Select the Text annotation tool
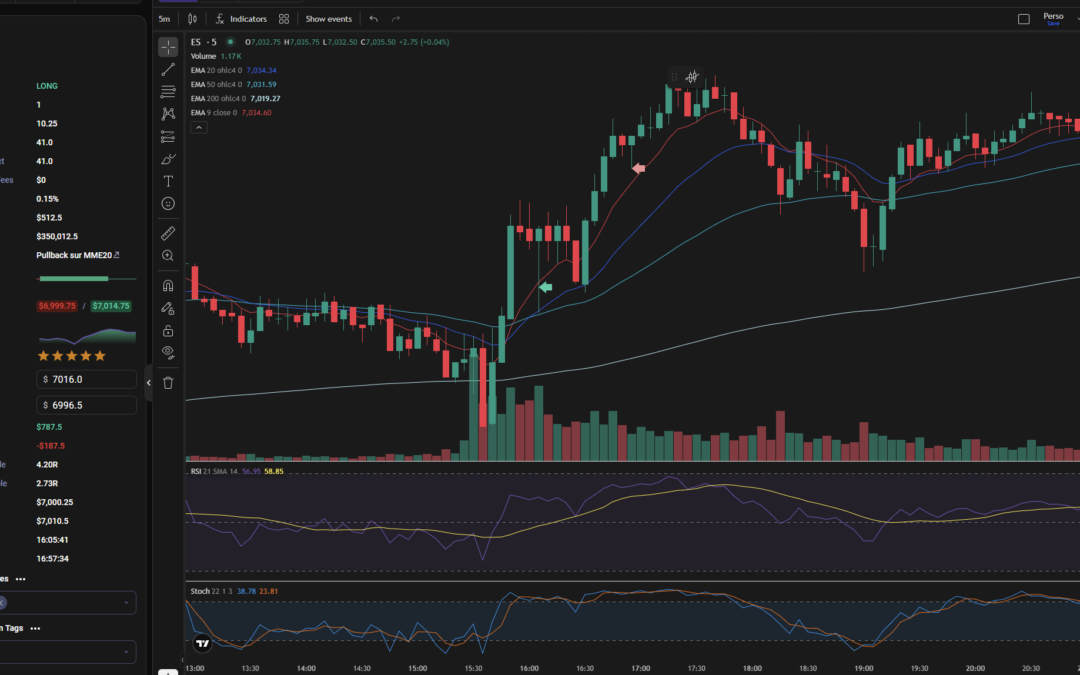 [168, 181]
